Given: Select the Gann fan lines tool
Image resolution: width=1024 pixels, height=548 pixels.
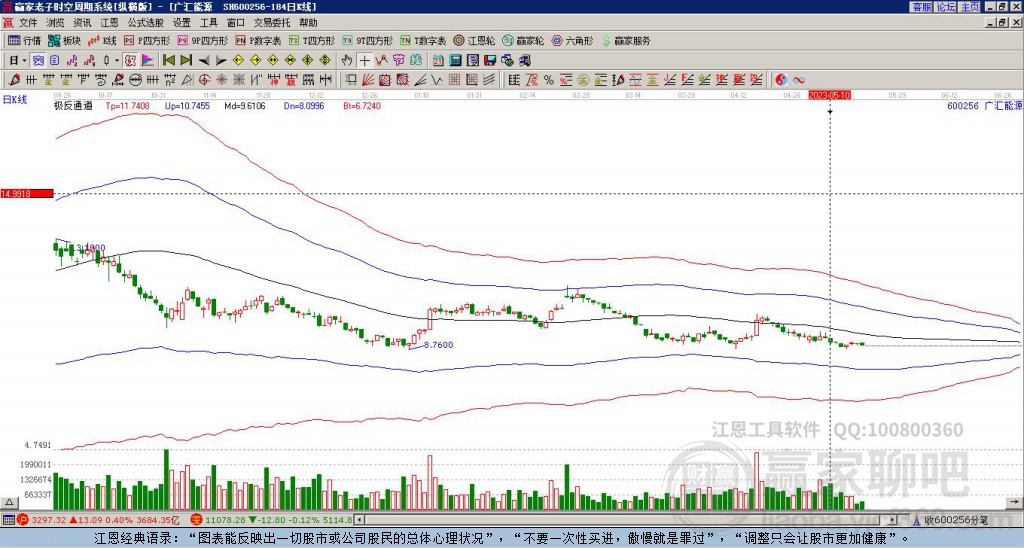Looking at the screenshot, I should click(367, 80).
